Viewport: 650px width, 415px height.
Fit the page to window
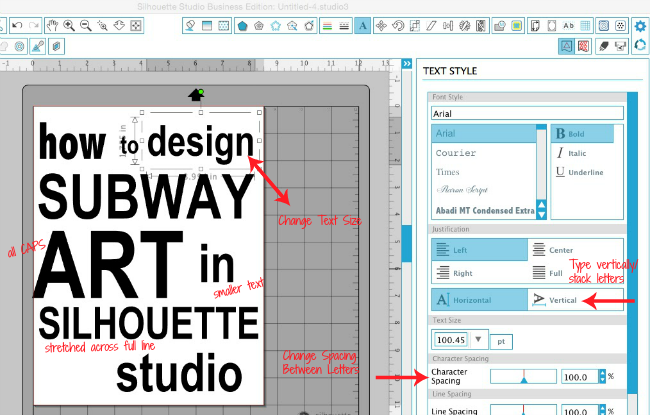pos(136,26)
